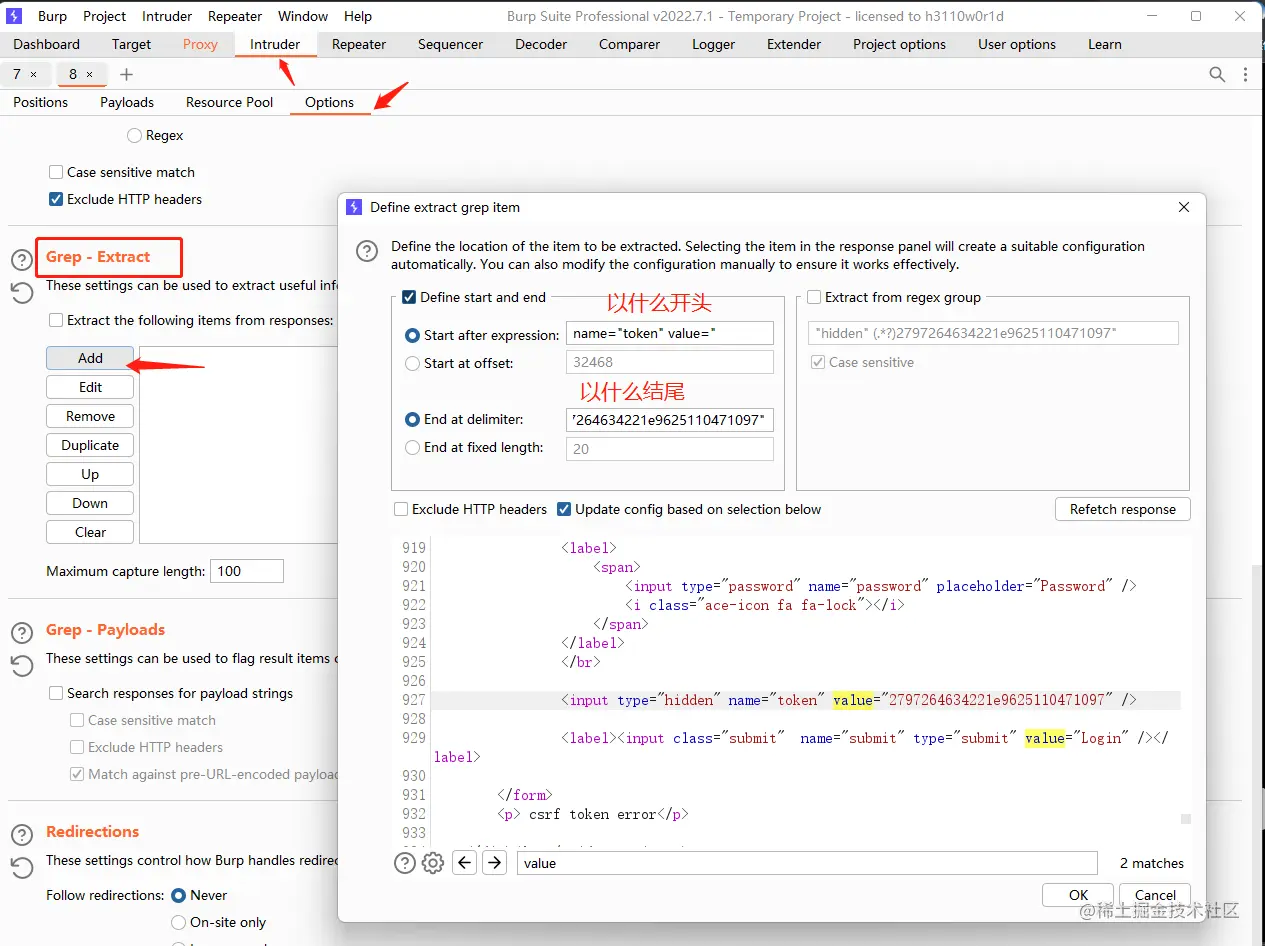Enable Extract from regex group checkbox
This screenshot has height=946, width=1265.
pyautogui.click(x=814, y=297)
